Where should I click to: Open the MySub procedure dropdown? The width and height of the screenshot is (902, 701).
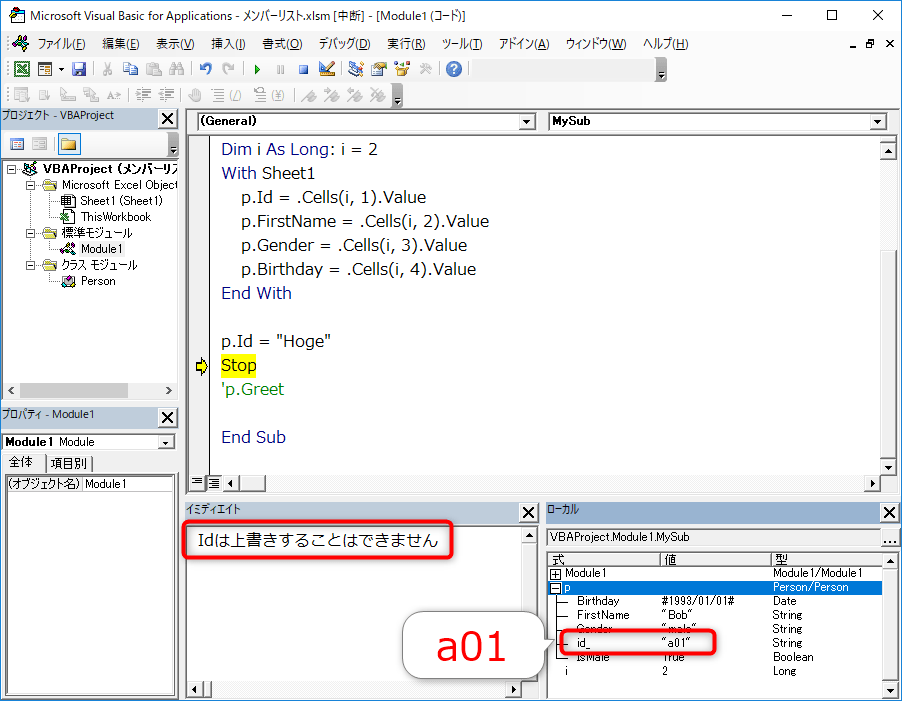coord(878,121)
